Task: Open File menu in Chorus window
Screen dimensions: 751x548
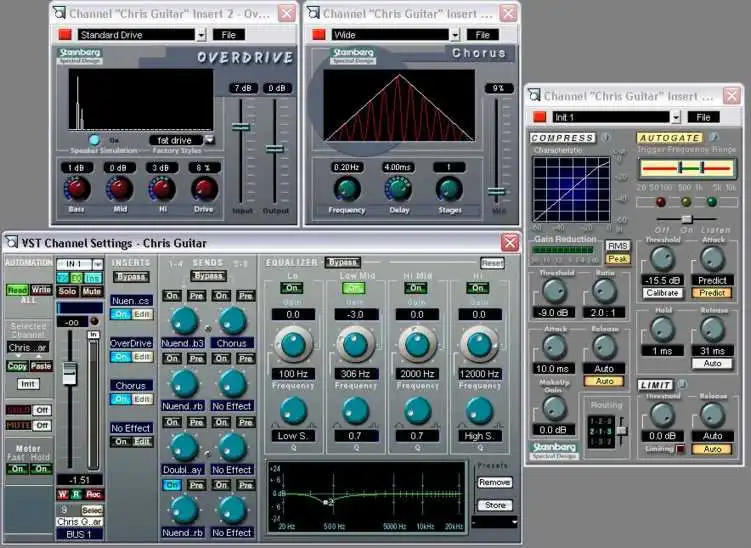Action: tap(483, 35)
